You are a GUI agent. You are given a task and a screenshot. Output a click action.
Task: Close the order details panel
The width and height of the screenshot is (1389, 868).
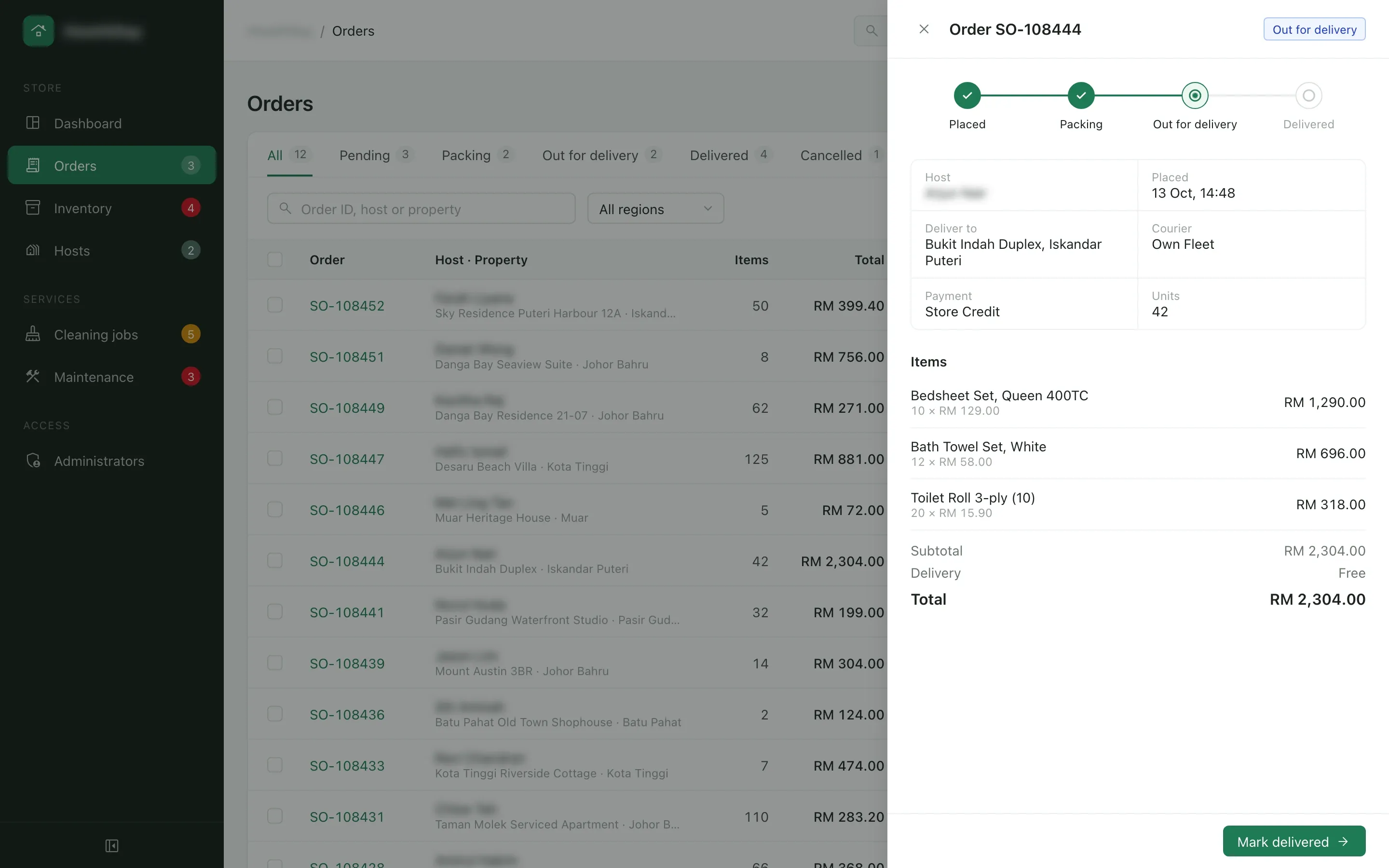coord(924,29)
